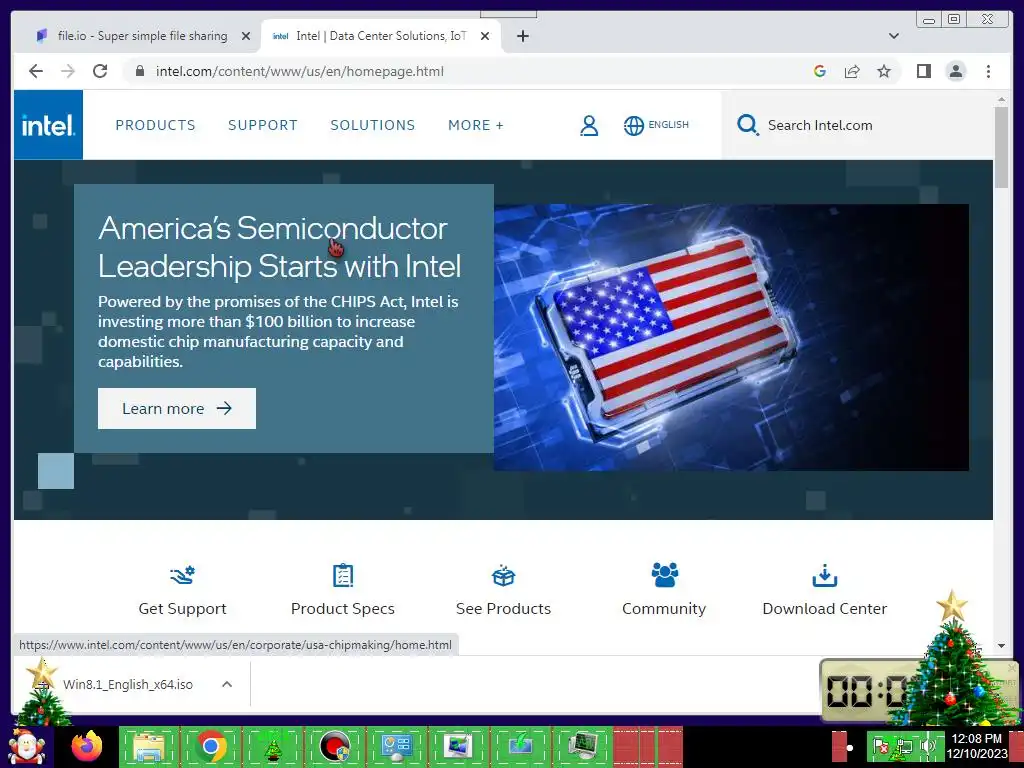
Task: Open the SOLUTIONS menu
Action: pyautogui.click(x=373, y=125)
